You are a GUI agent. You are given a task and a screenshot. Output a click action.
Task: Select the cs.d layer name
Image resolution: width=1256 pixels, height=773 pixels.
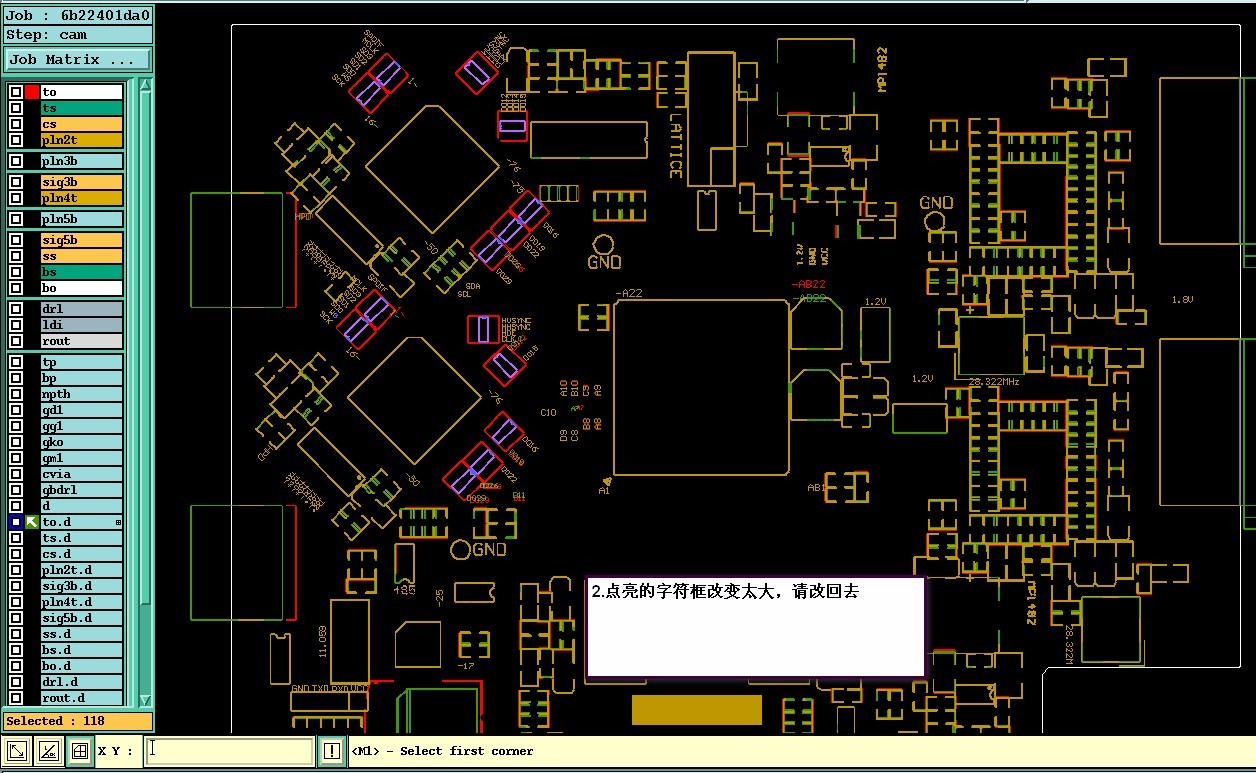81,554
